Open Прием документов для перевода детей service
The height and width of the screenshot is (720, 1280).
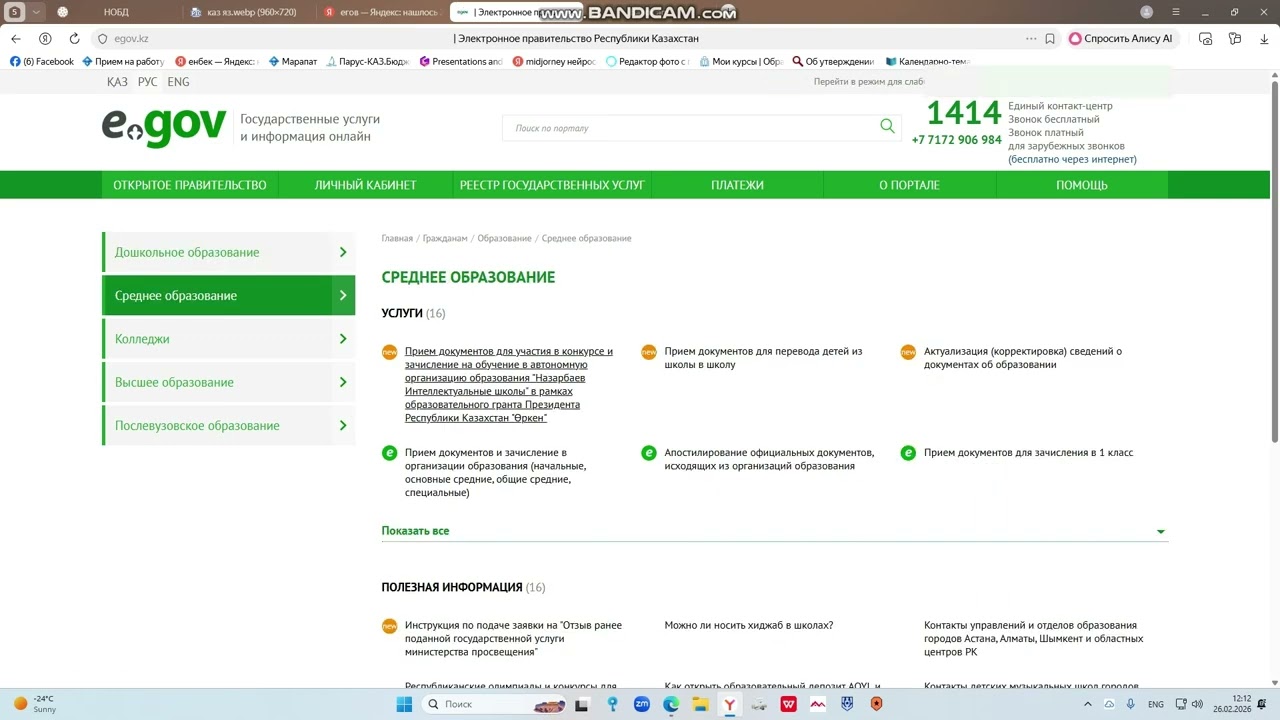point(763,358)
